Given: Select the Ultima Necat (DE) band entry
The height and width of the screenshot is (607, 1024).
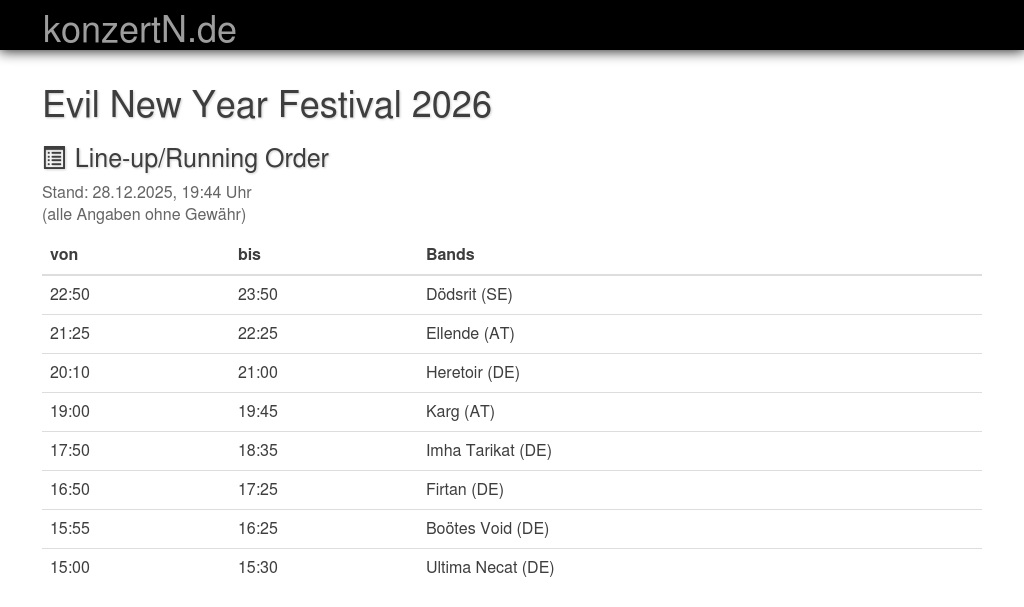Looking at the screenshot, I should click(x=490, y=567).
